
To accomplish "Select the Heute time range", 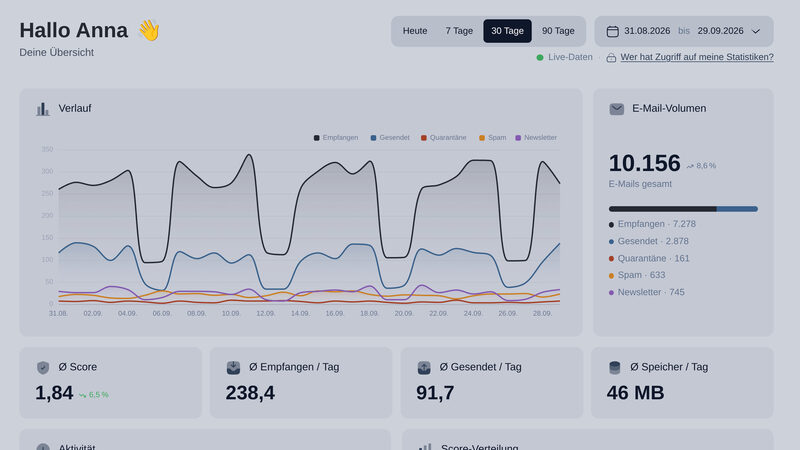I will (x=415, y=31).
